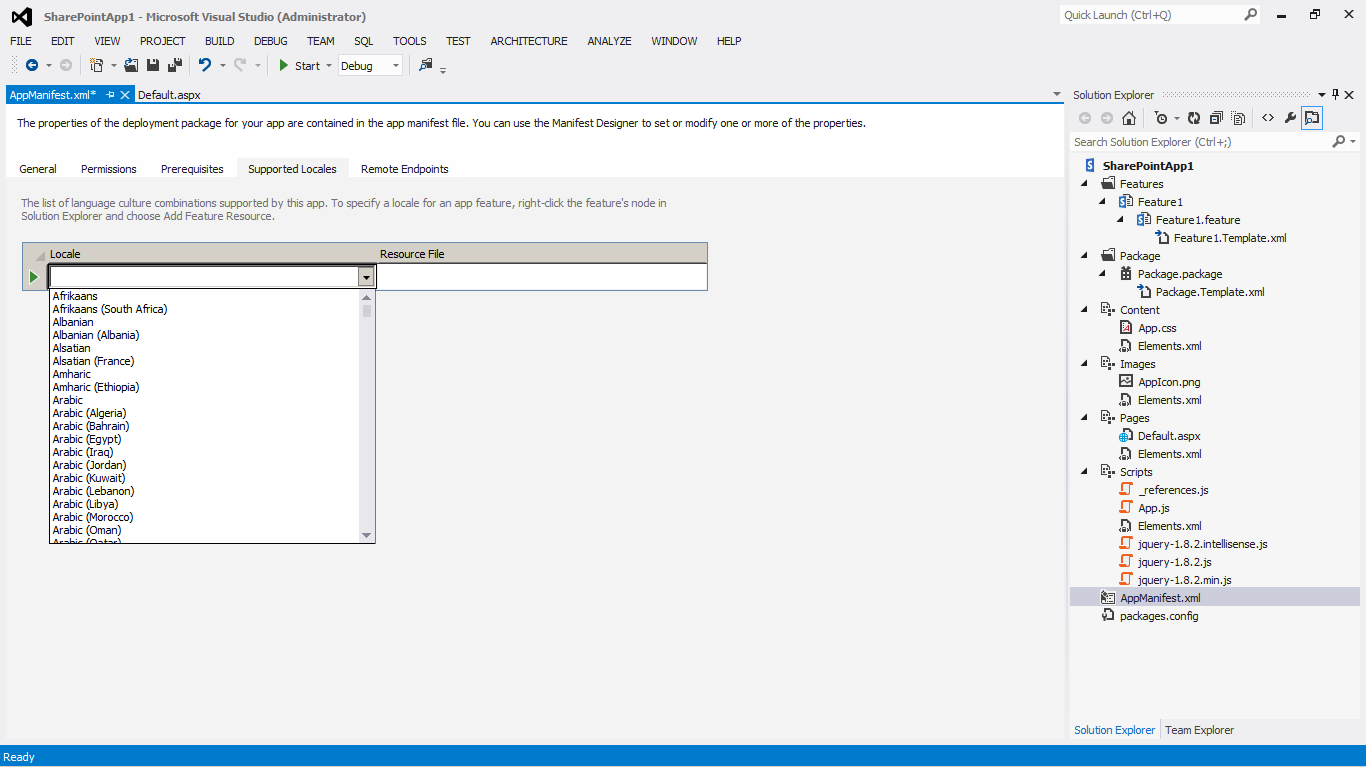Open the FILE menu
The width and height of the screenshot is (1366, 768).
pyautogui.click(x=21, y=41)
